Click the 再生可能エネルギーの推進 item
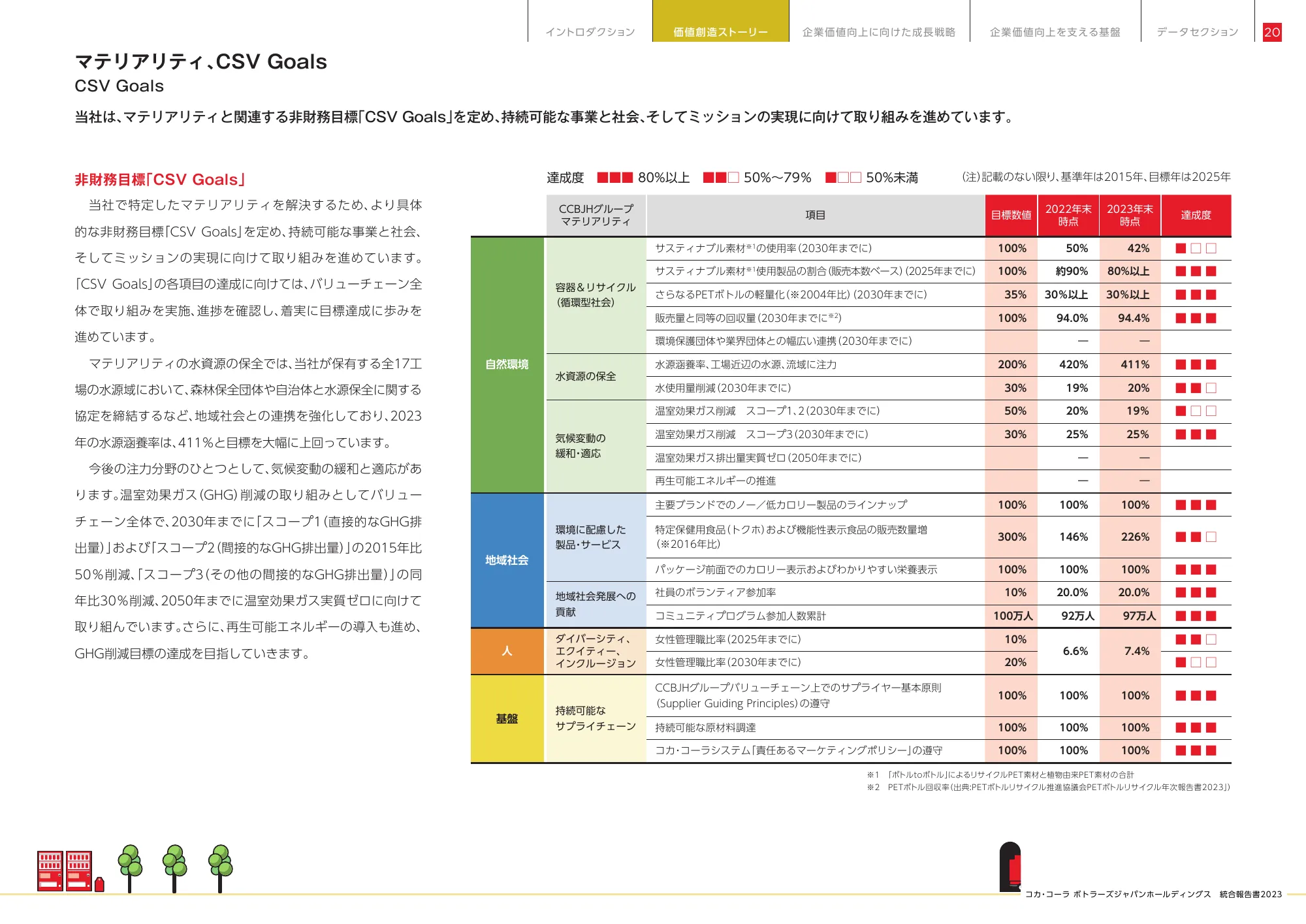Image resolution: width=1306 pixels, height=924 pixels. (716, 481)
